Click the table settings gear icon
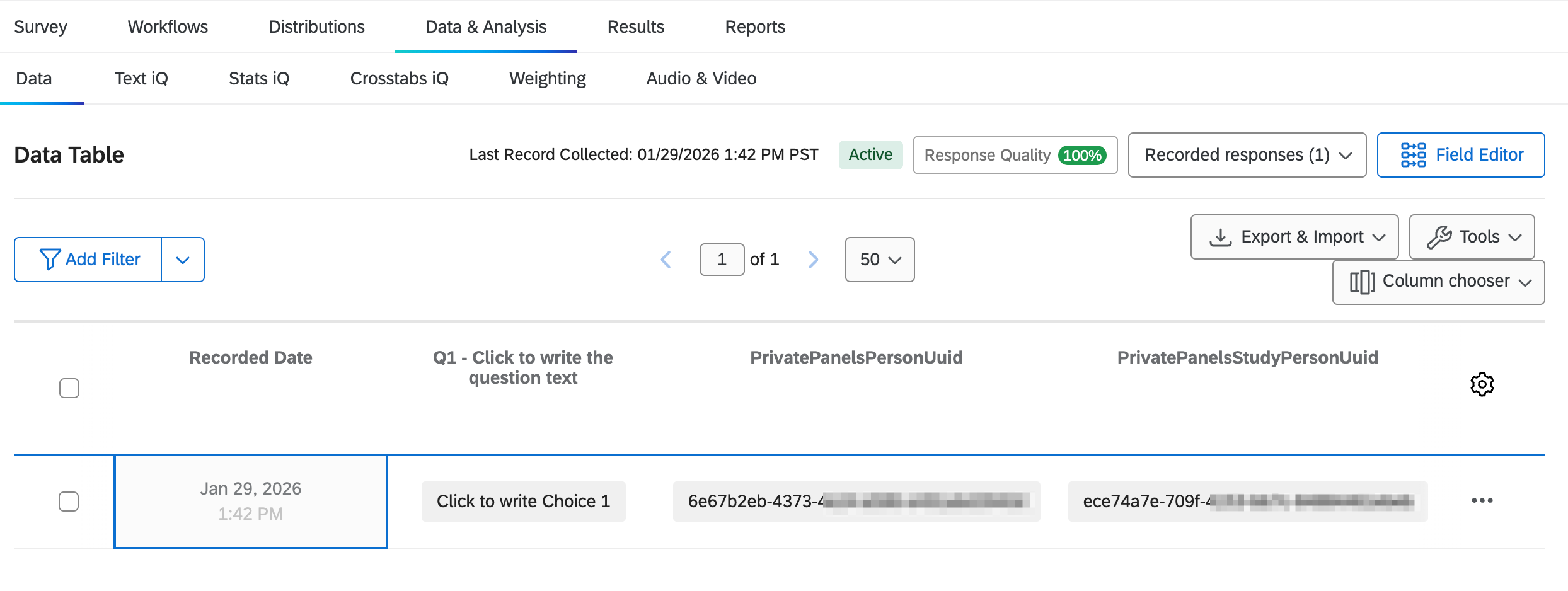Image resolution: width=1568 pixels, height=591 pixels. 1482,384
